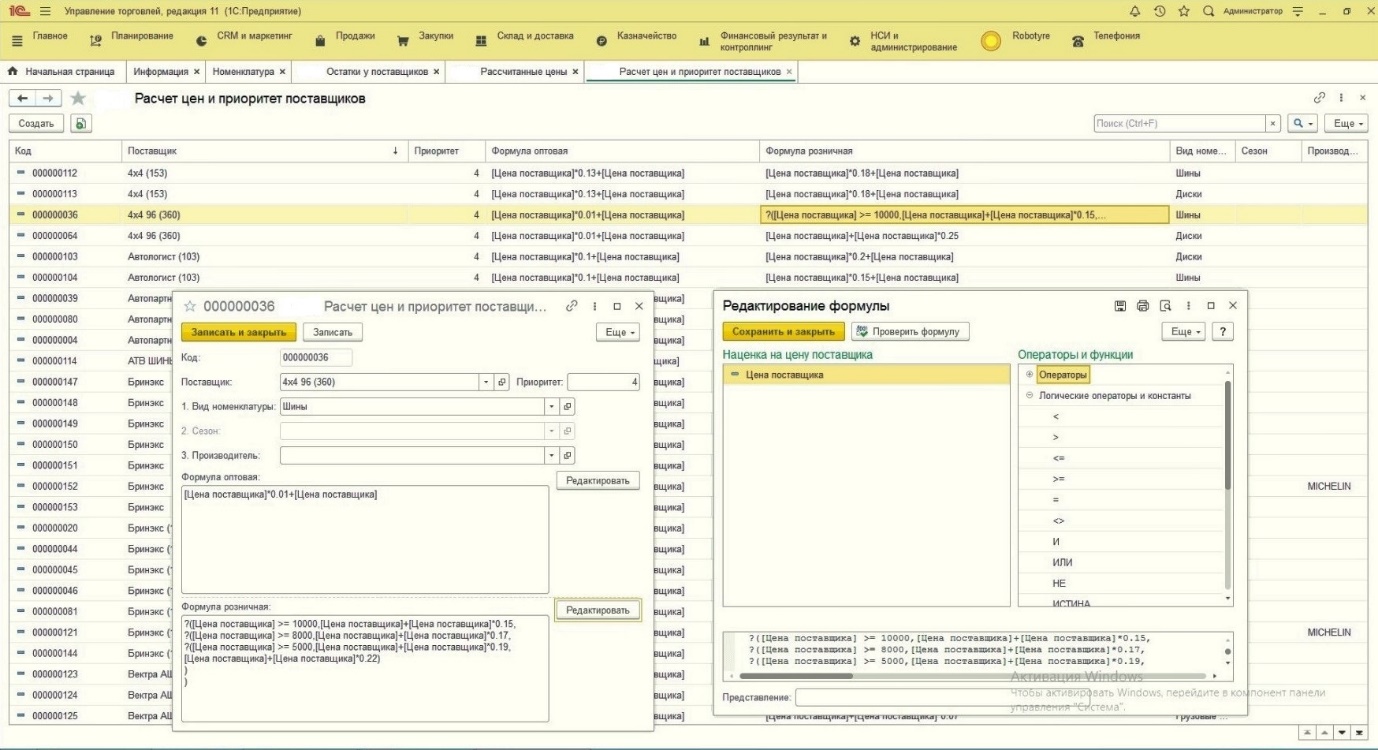Clear the search field with x button
The image size is (1378, 750).
[x=1274, y=123]
